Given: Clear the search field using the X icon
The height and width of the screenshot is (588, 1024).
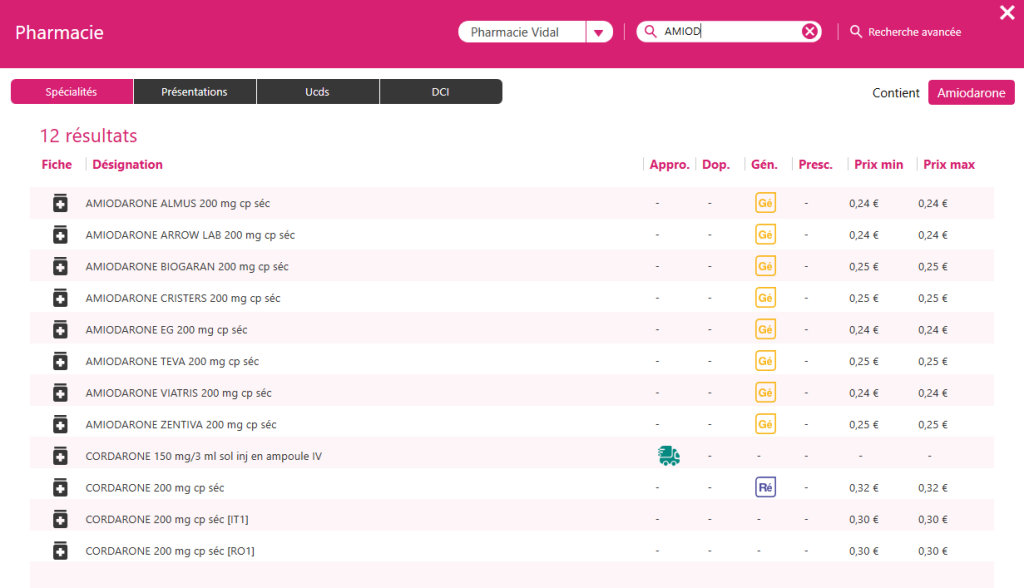Looking at the screenshot, I should 809,31.
